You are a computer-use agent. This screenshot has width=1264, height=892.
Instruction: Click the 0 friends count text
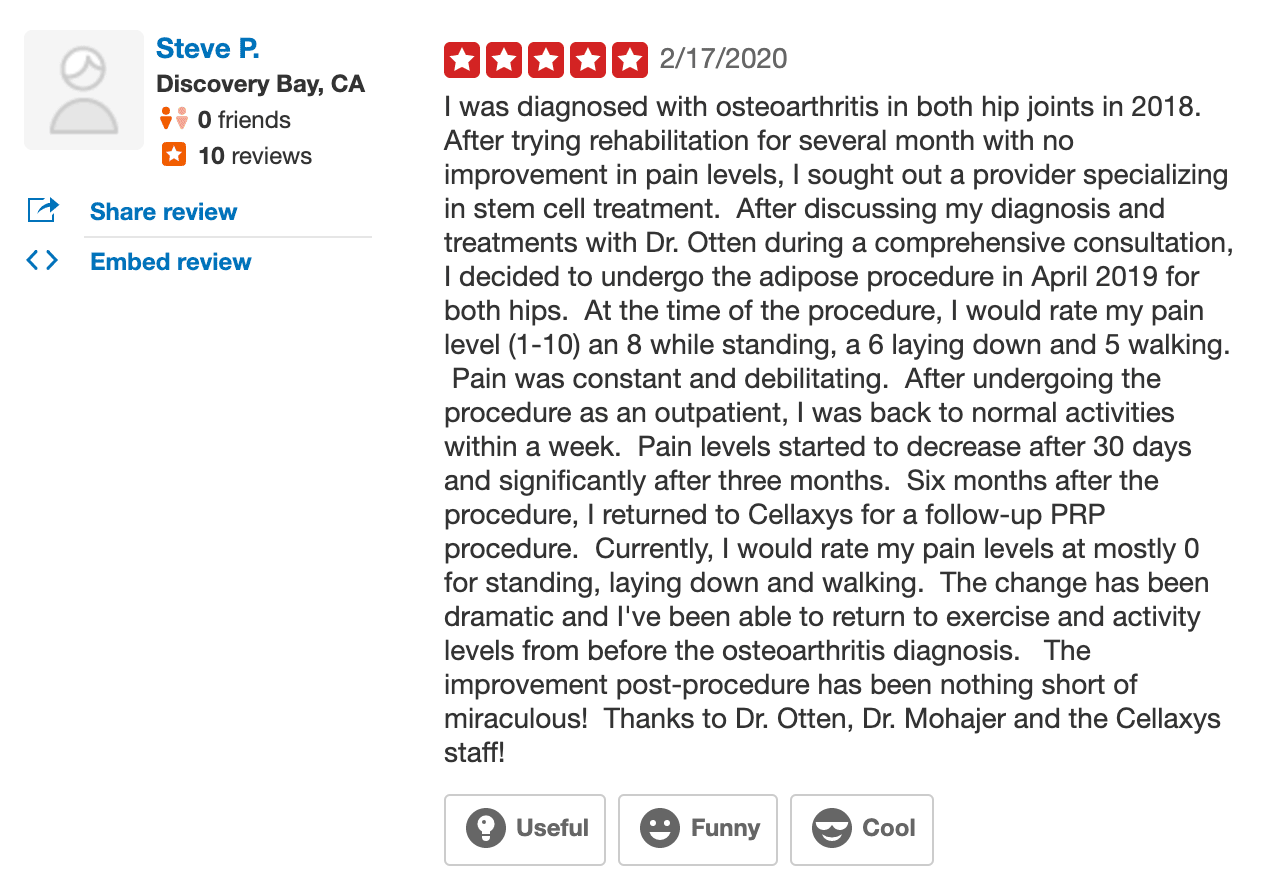[x=244, y=120]
